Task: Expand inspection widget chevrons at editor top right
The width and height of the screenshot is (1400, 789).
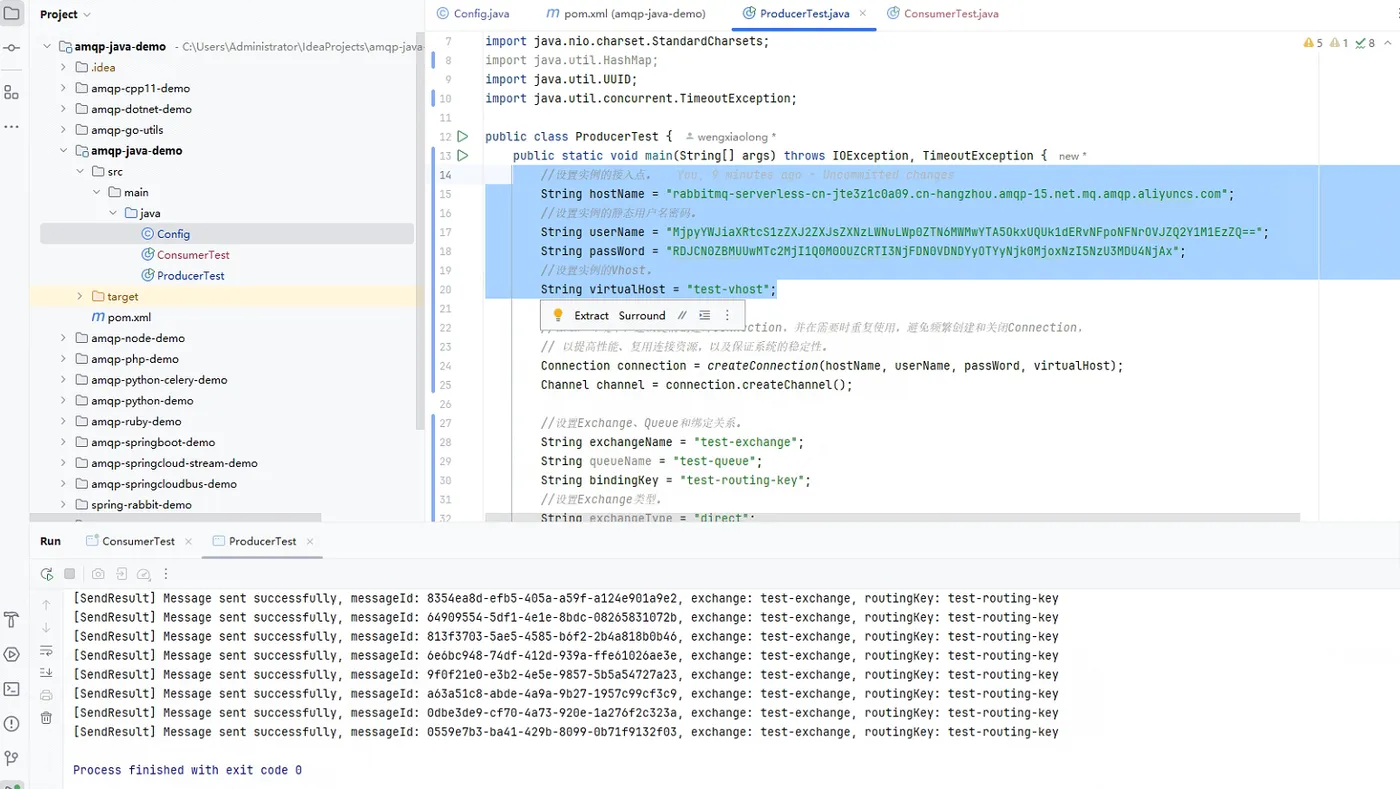Action: (x=1387, y=43)
